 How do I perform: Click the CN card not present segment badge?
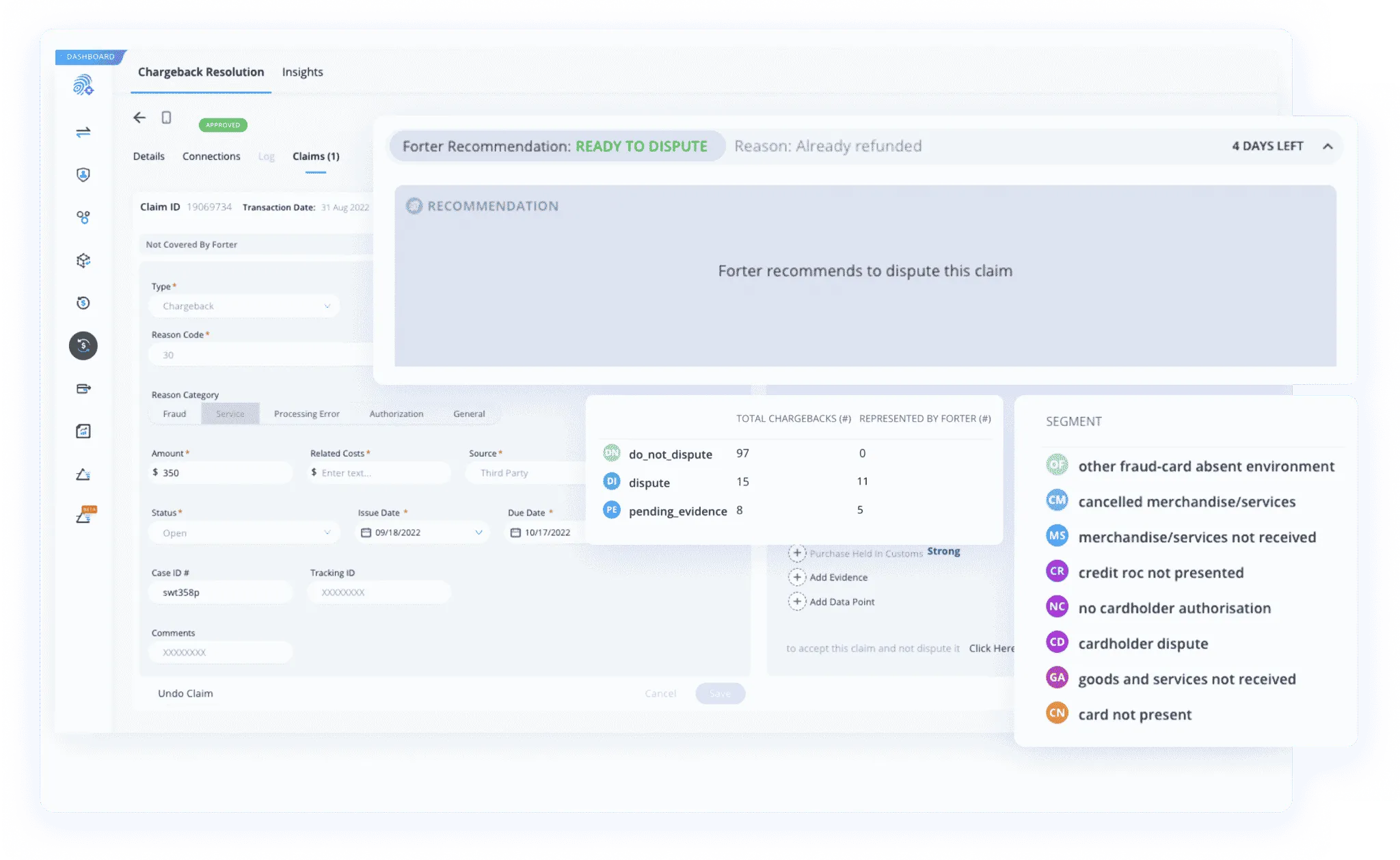coord(1057,713)
